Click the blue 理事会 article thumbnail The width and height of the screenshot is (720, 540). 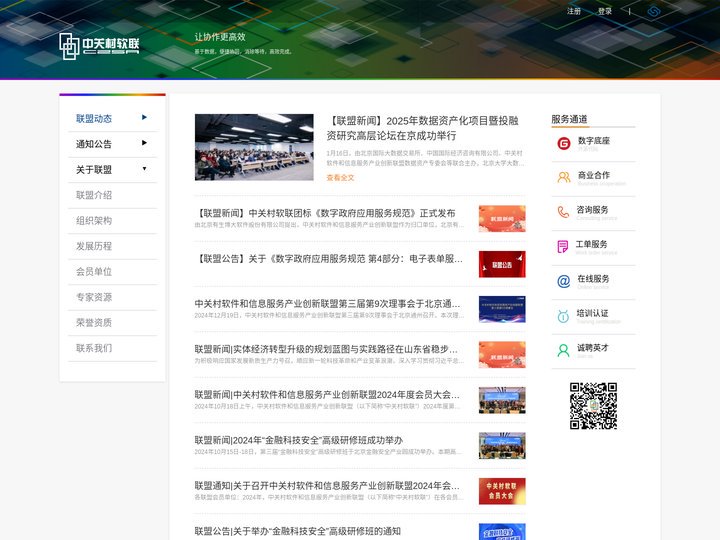502,309
